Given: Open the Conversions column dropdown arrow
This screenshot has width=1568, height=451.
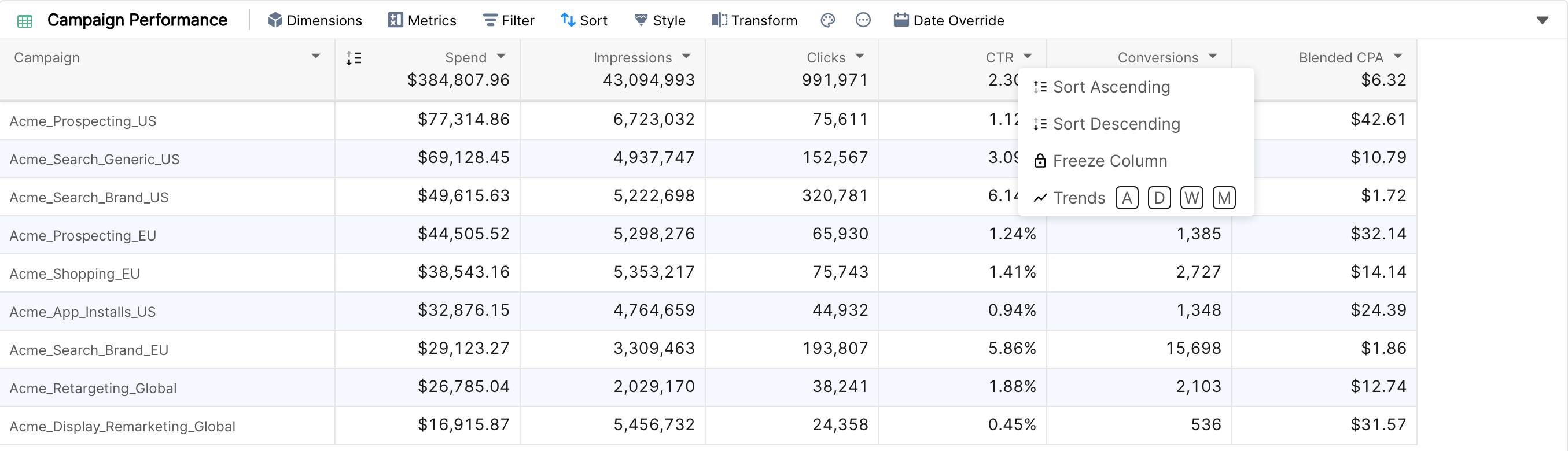Looking at the screenshot, I should (1213, 56).
